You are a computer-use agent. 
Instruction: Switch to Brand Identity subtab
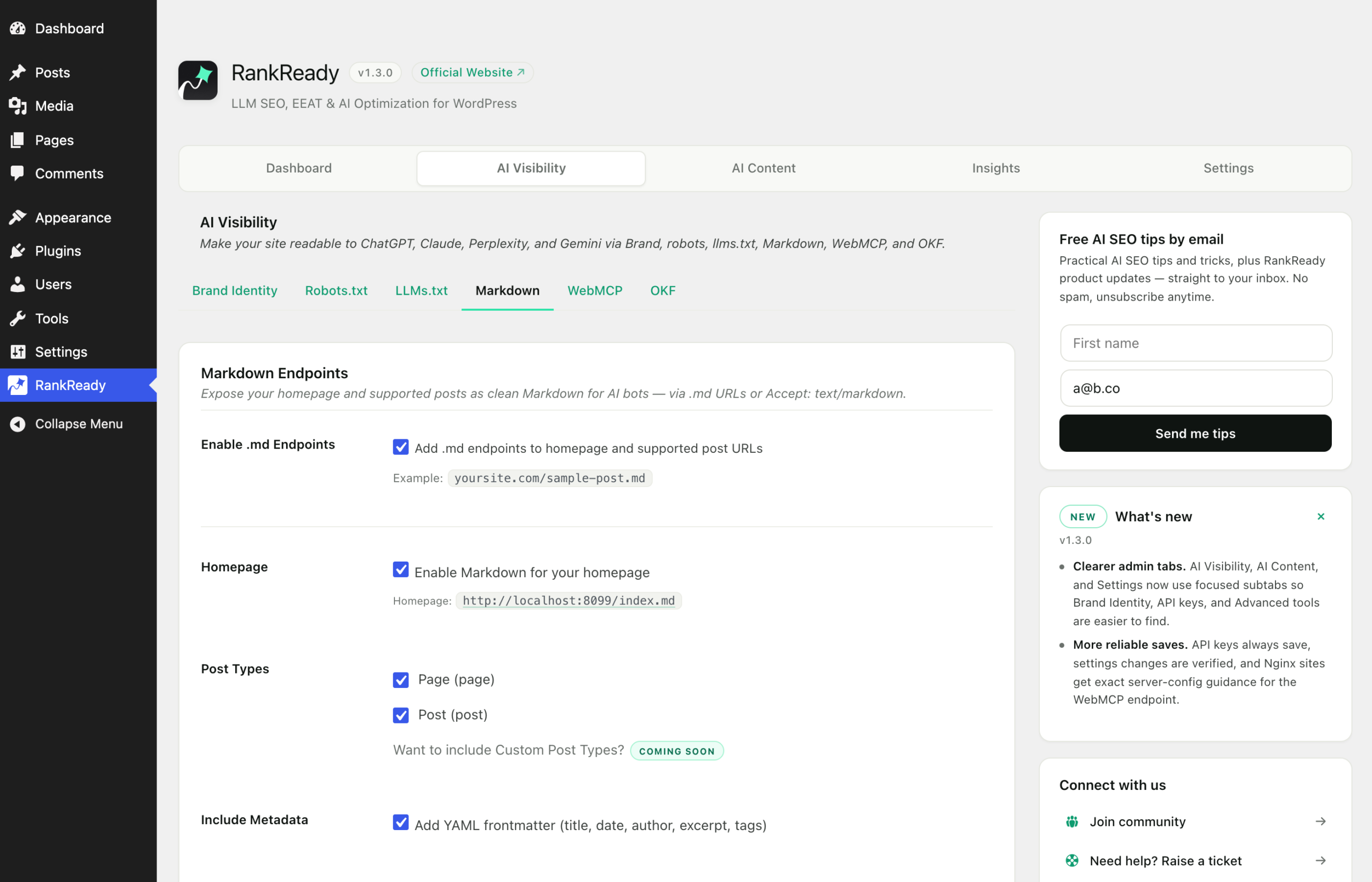click(x=234, y=291)
